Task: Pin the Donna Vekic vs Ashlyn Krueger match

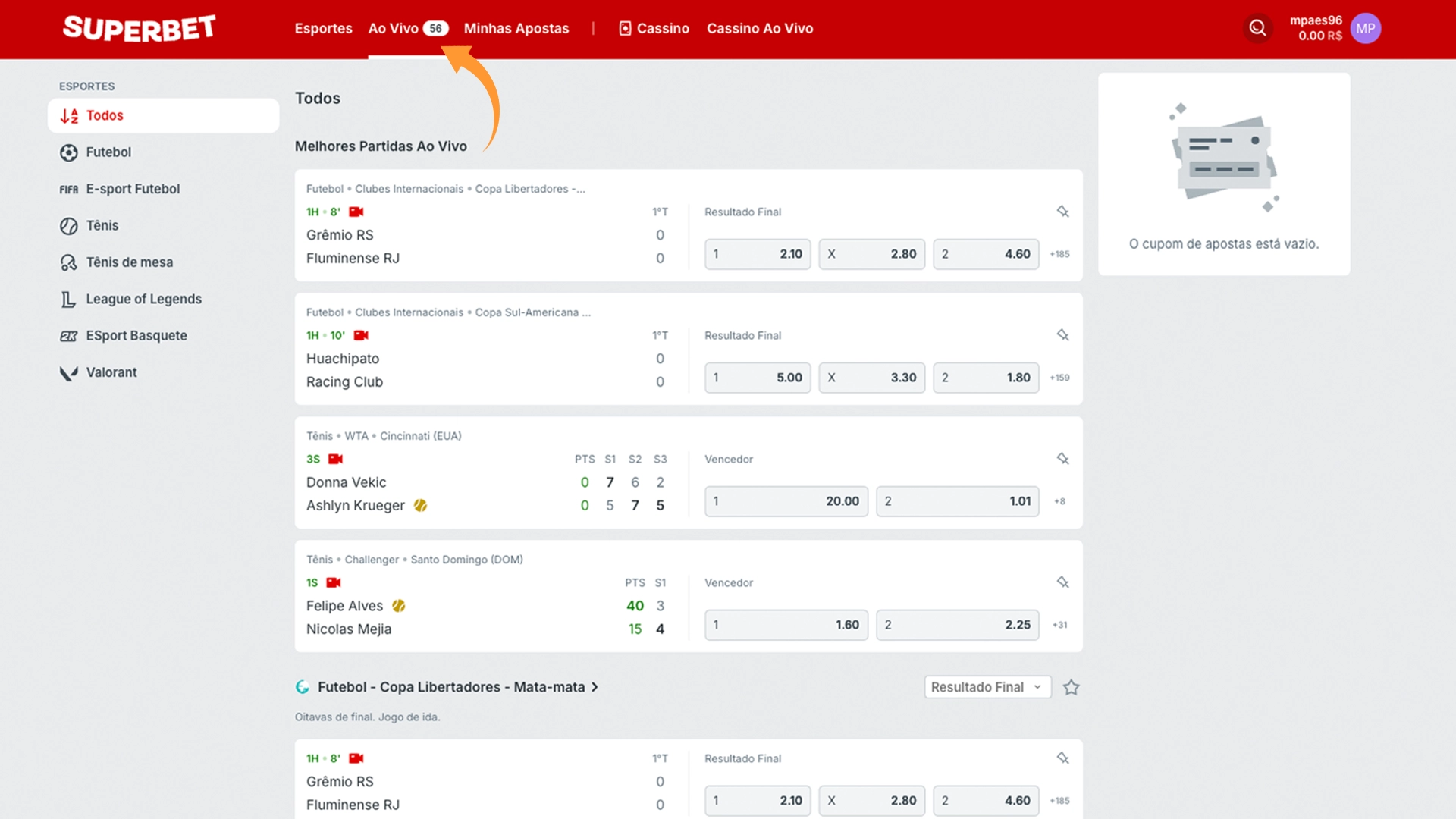Action: tap(1062, 459)
